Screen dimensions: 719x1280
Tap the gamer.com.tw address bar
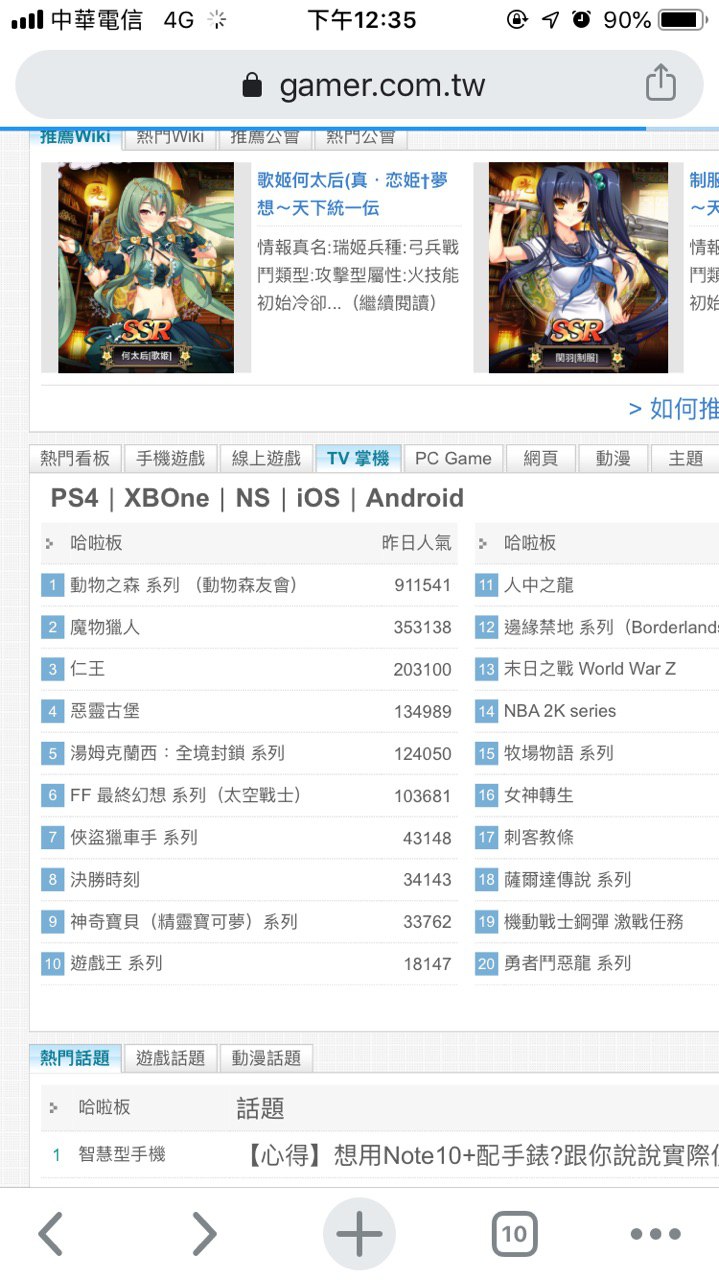coord(359,85)
